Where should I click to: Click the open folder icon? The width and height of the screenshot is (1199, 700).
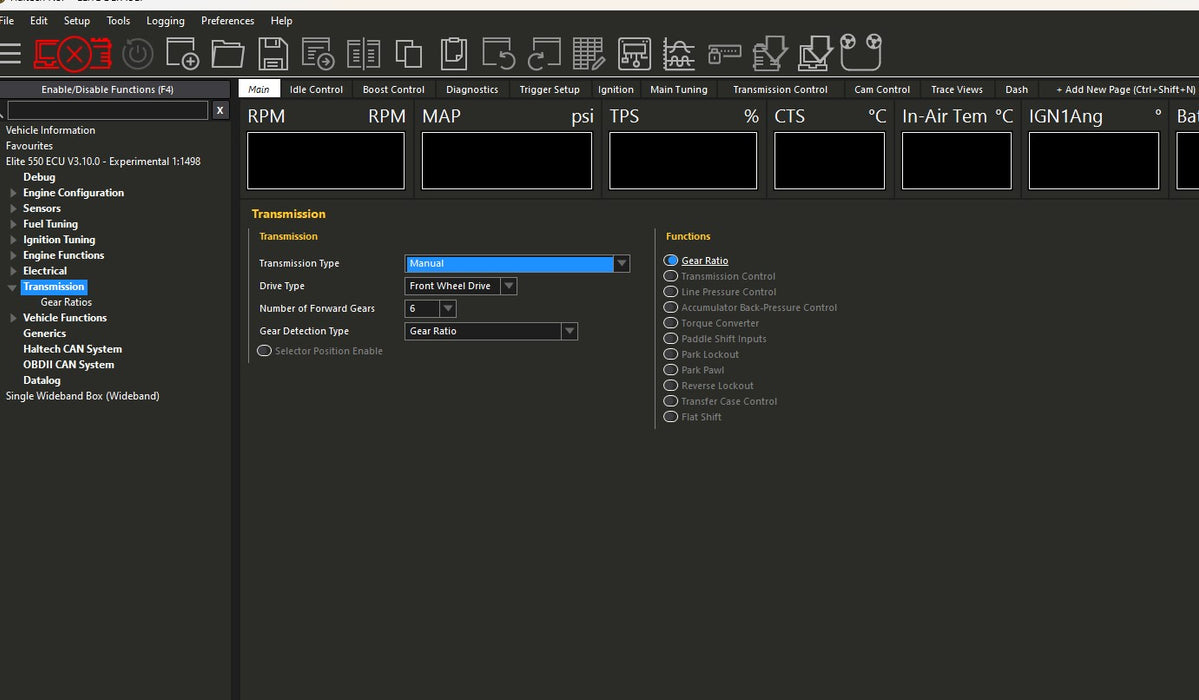pyautogui.click(x=228, y=54)
